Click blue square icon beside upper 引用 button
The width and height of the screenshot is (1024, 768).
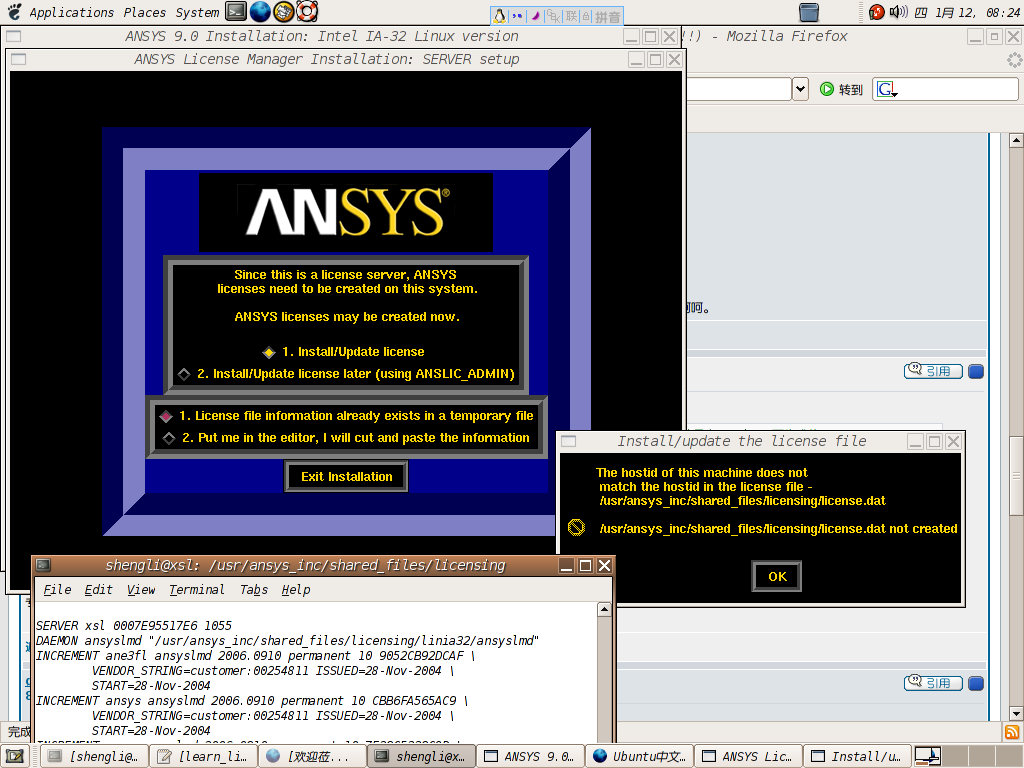[976, 372]
